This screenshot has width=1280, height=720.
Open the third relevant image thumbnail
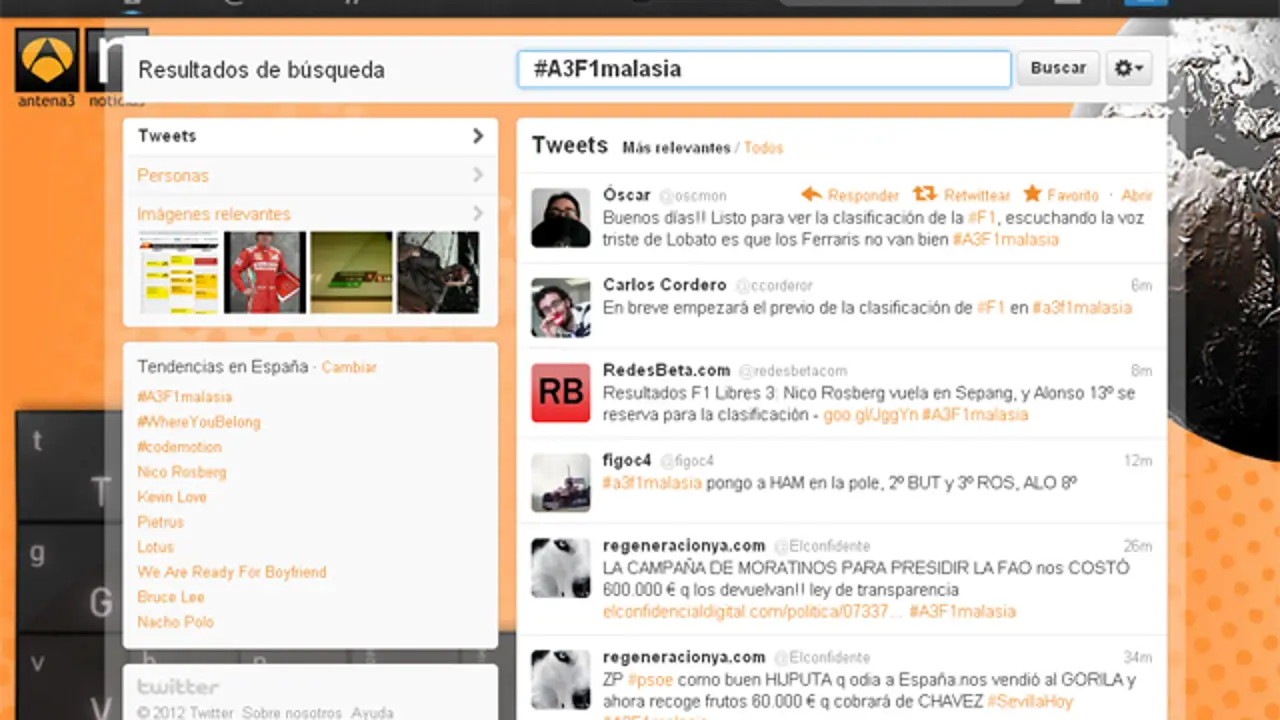[351, 272]
